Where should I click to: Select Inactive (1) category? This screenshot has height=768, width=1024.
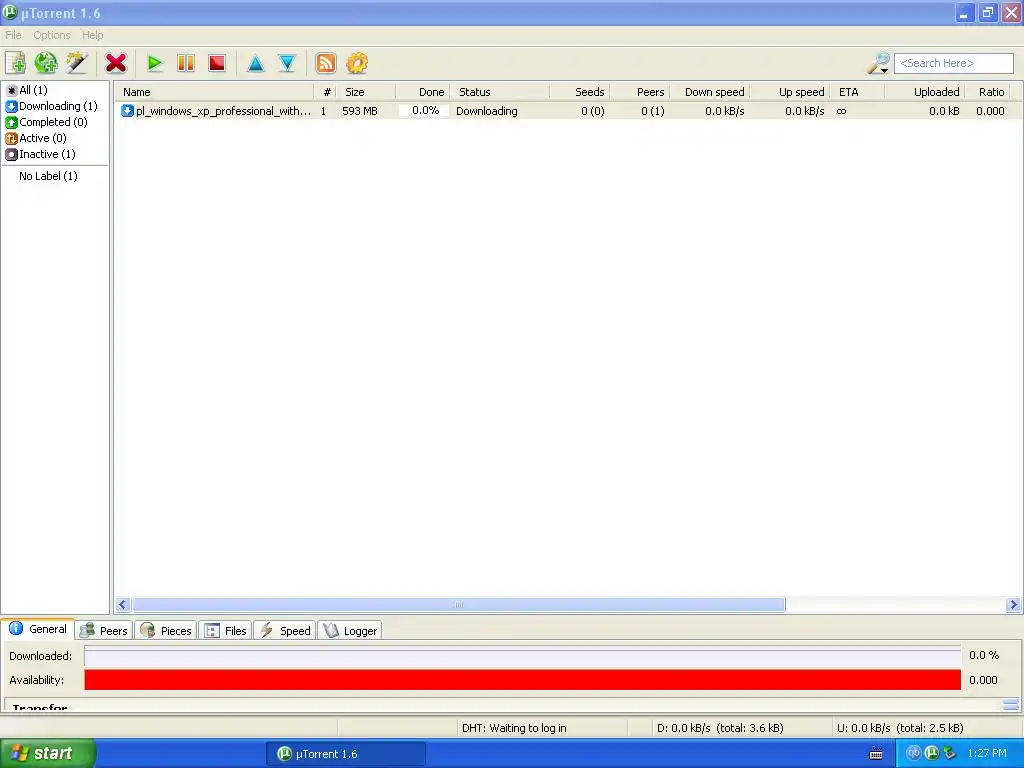tap(40, 154)
